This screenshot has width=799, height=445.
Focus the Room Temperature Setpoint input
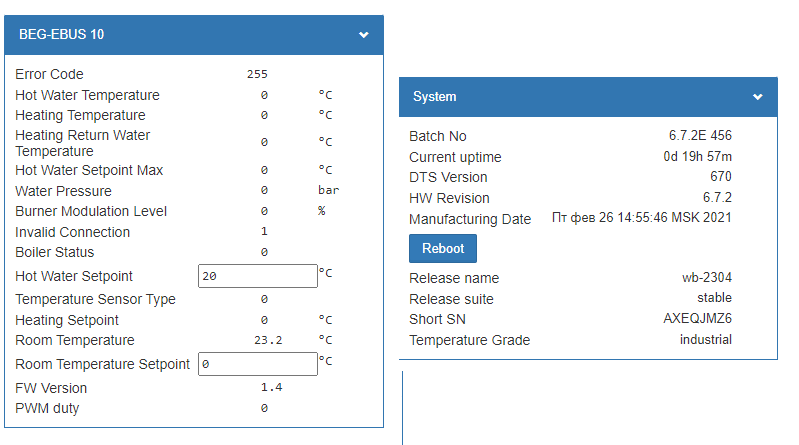258,364
